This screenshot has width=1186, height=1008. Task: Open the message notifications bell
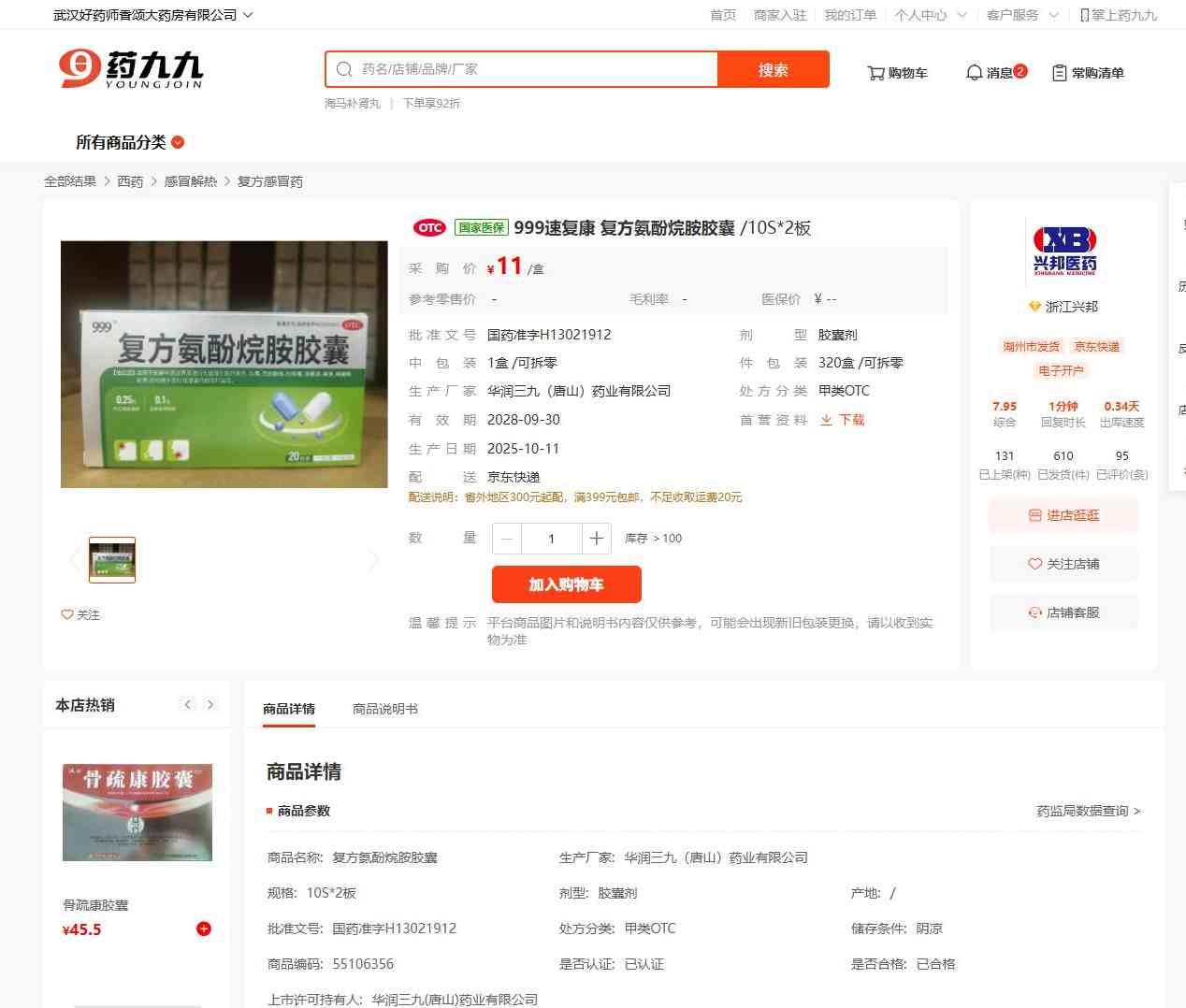click(974, 73)
